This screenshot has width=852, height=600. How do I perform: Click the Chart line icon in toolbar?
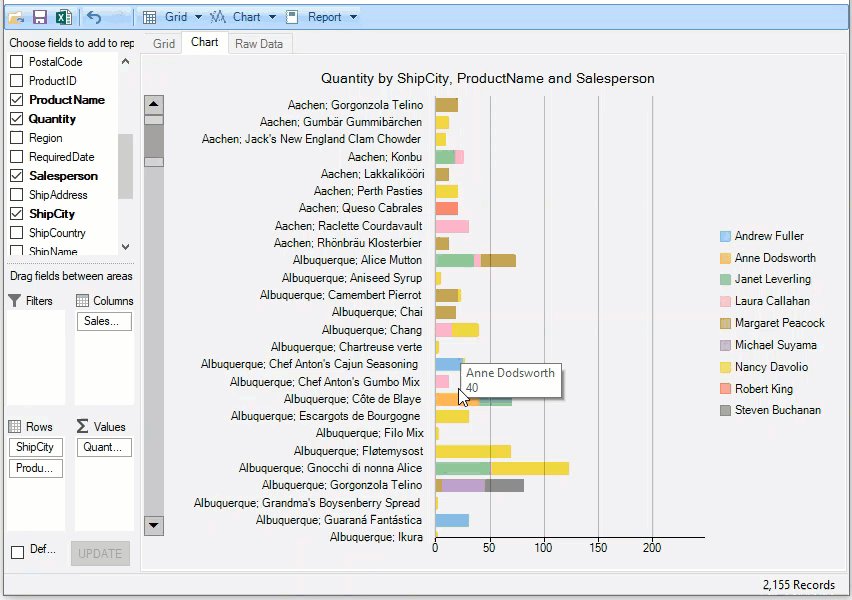point(217,17)
